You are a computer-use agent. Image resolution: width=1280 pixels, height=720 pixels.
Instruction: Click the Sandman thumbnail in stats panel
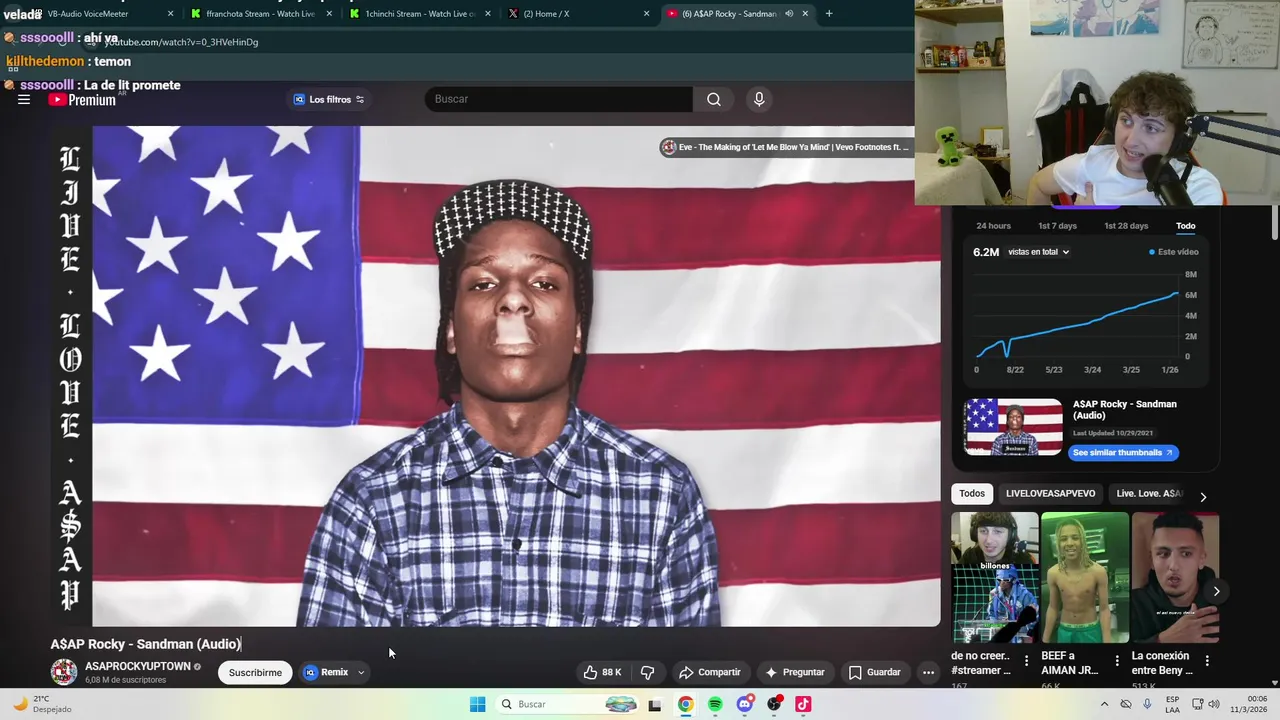pos(1013,427)
